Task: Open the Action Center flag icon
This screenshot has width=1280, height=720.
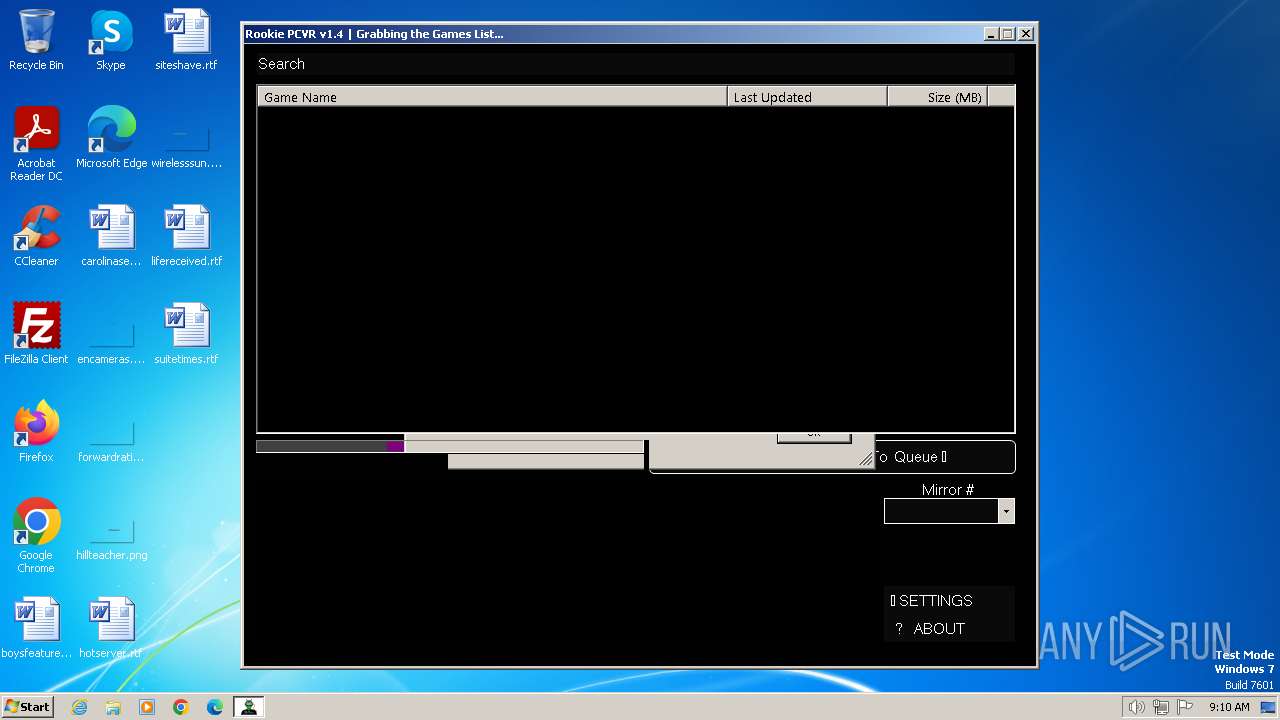Action: point(1184,707)
